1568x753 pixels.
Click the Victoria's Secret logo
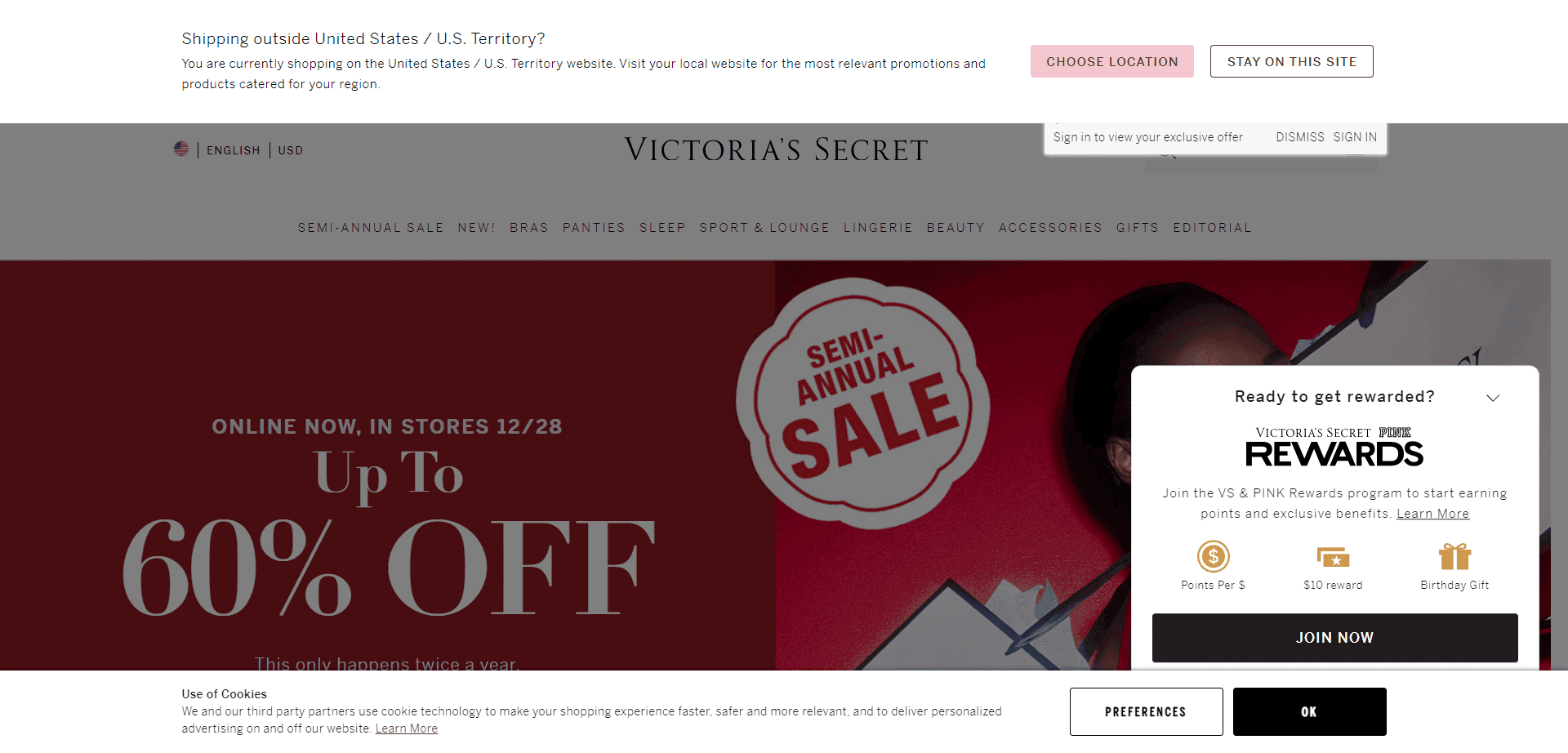776,149
